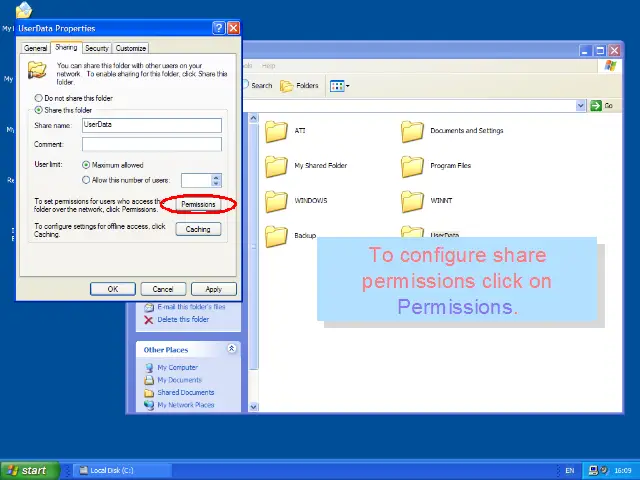Click the Delete this folder link

[183, 320]
